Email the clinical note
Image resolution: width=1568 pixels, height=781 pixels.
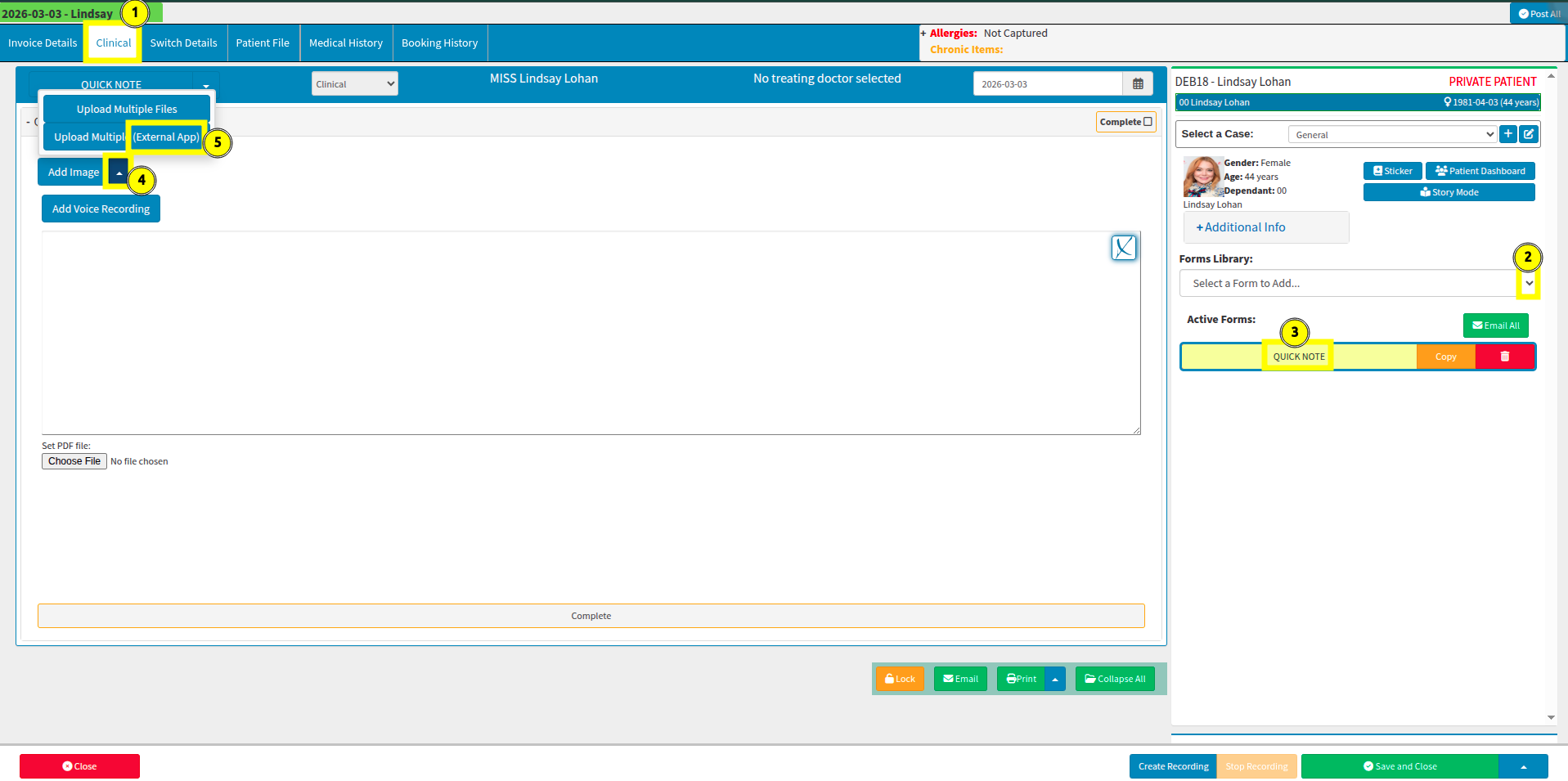960,679
